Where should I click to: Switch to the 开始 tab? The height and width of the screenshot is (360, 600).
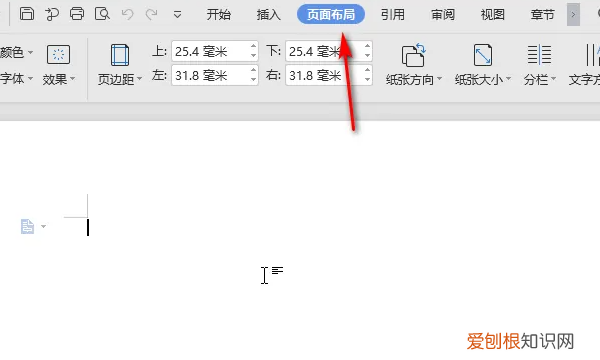[x=219, y=15]
